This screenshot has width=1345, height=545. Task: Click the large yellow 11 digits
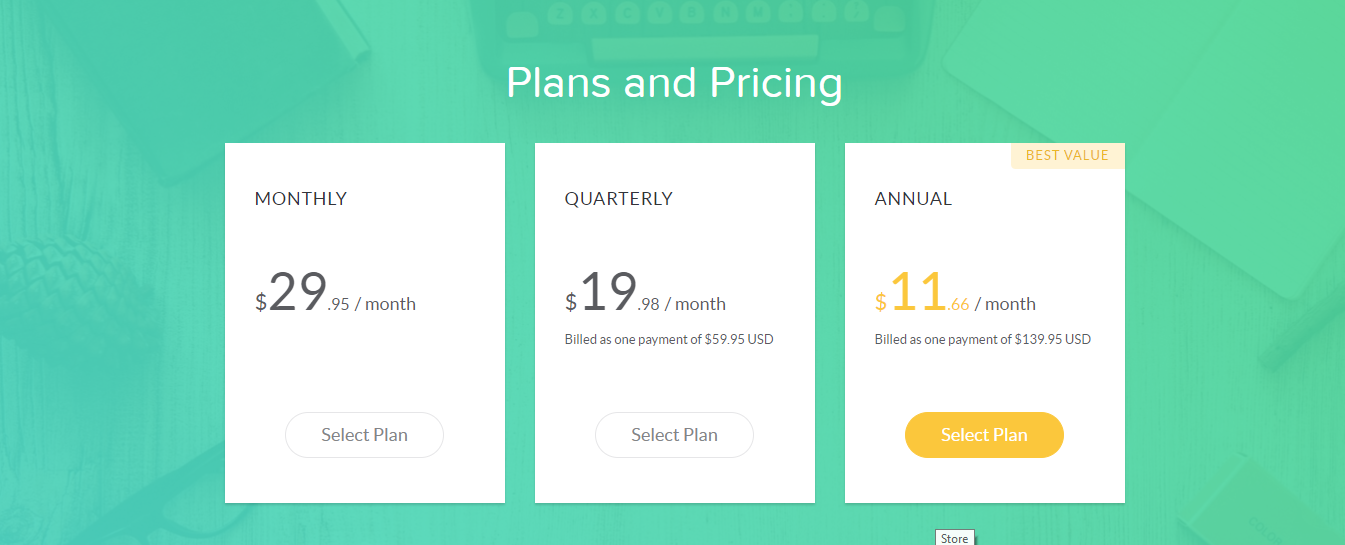[918, 294]
